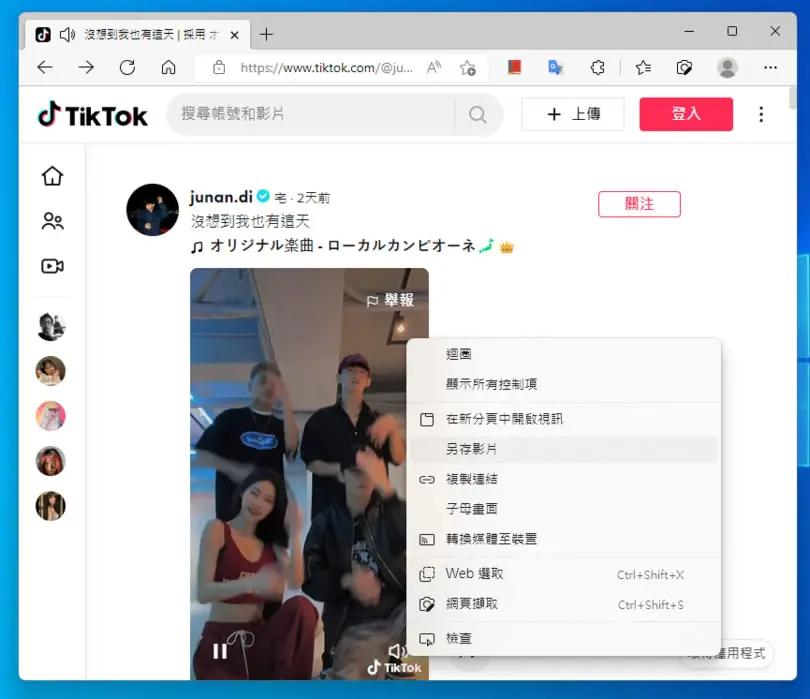Image resolution: width=810 pixels, height=699 pixels.
Task: Click the 上傳 upload button
Action: pyautogui.click(x=573, y=114)
